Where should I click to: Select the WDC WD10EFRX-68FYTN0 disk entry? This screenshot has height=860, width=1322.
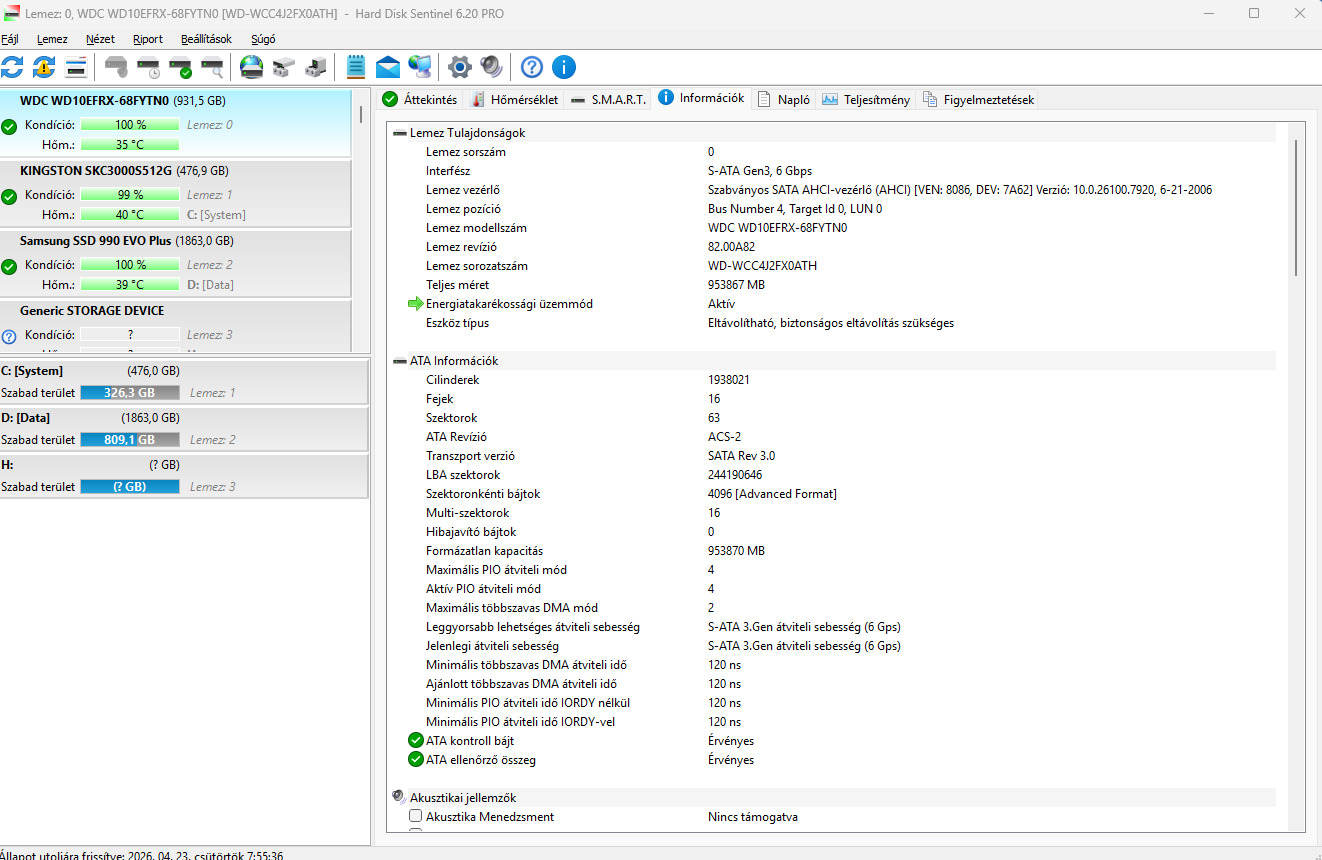coord(176,123)
